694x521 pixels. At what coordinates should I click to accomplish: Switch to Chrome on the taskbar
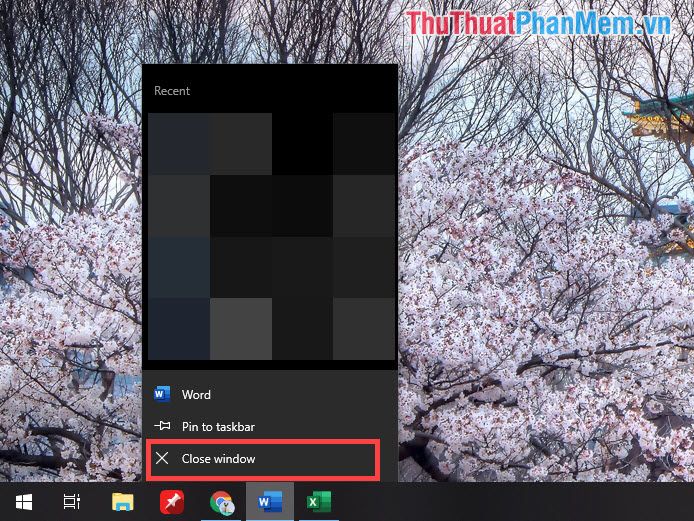point(221,502)
